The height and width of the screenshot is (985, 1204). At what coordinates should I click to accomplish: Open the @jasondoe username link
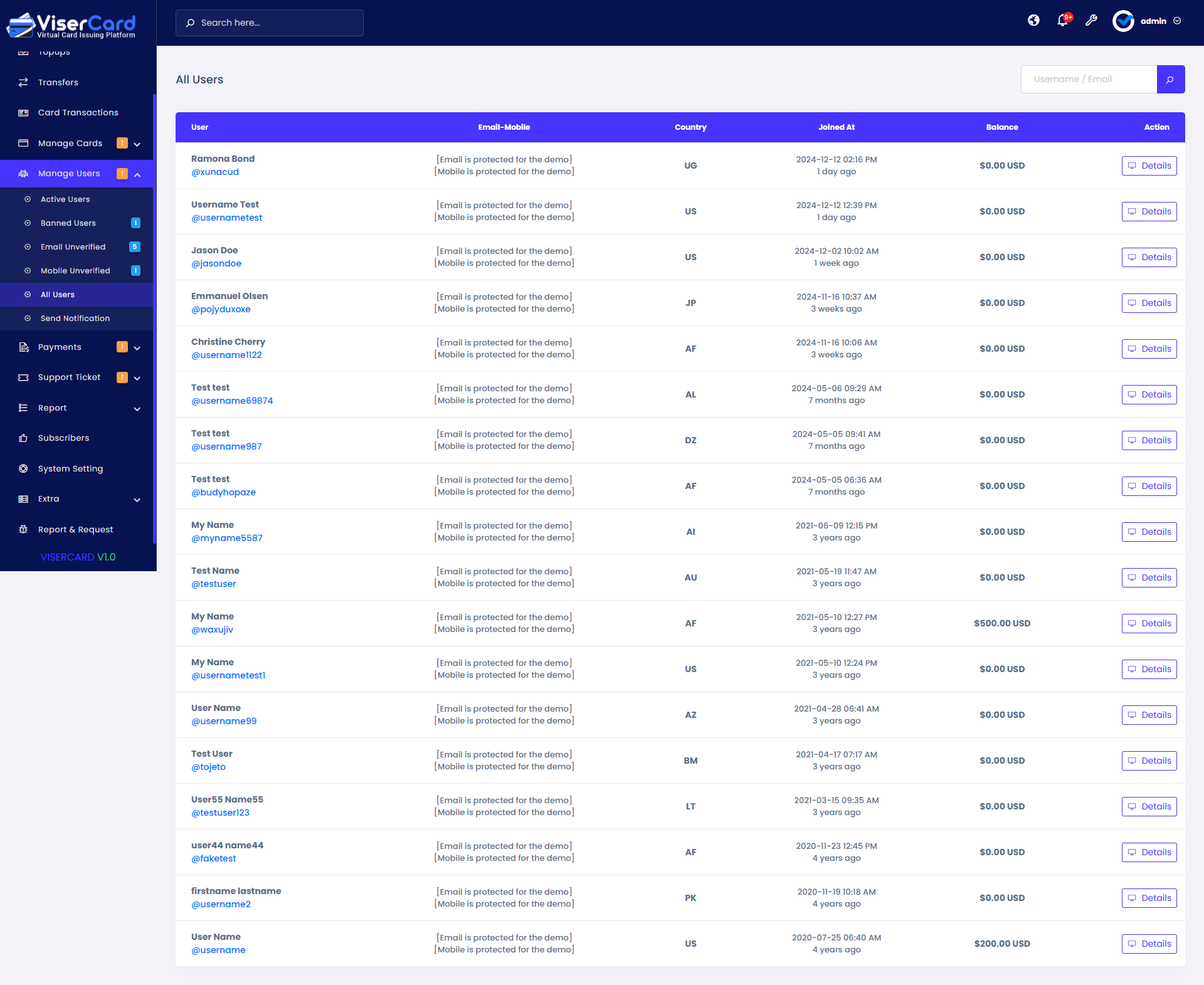(216, 264)
